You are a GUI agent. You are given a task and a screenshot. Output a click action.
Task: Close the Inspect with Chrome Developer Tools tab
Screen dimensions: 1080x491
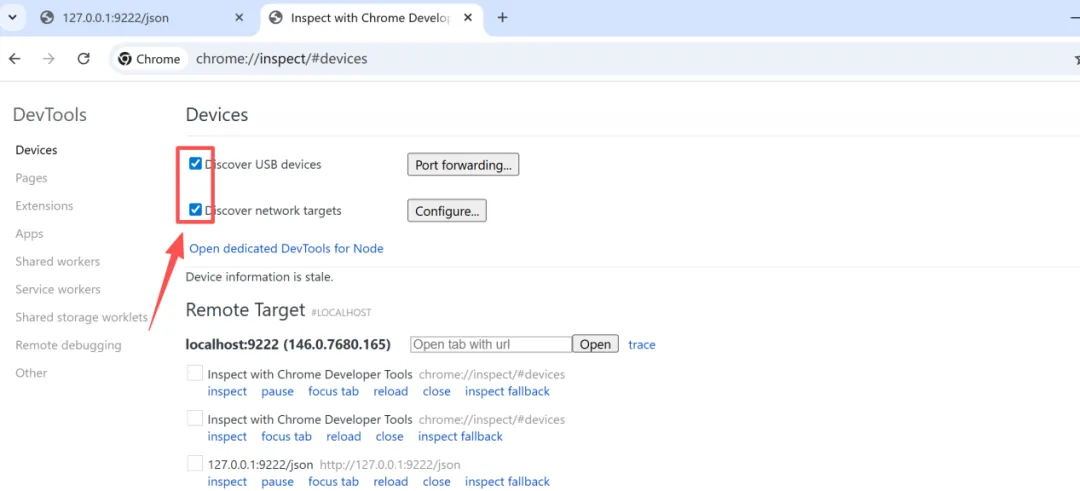point(468,18)
